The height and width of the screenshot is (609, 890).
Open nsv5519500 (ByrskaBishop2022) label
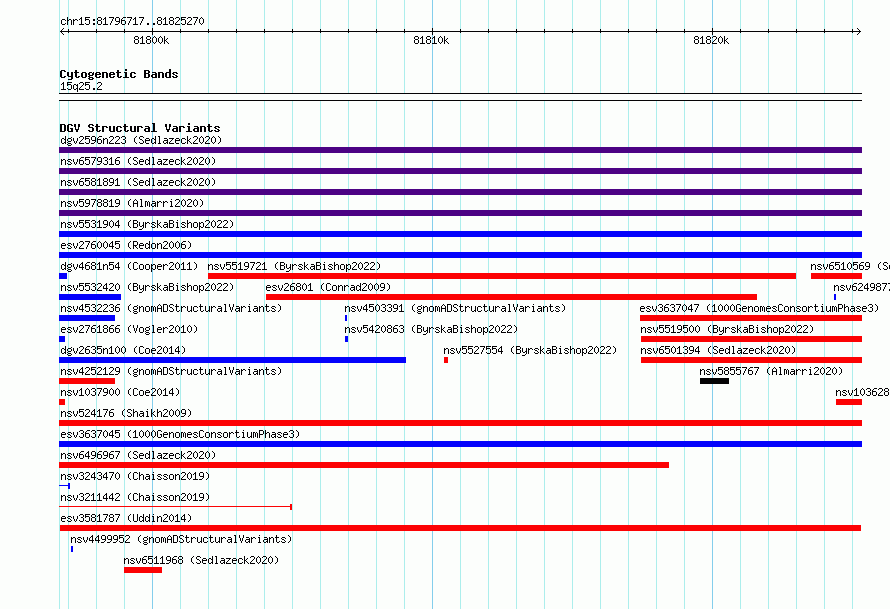tap(727, 329)
